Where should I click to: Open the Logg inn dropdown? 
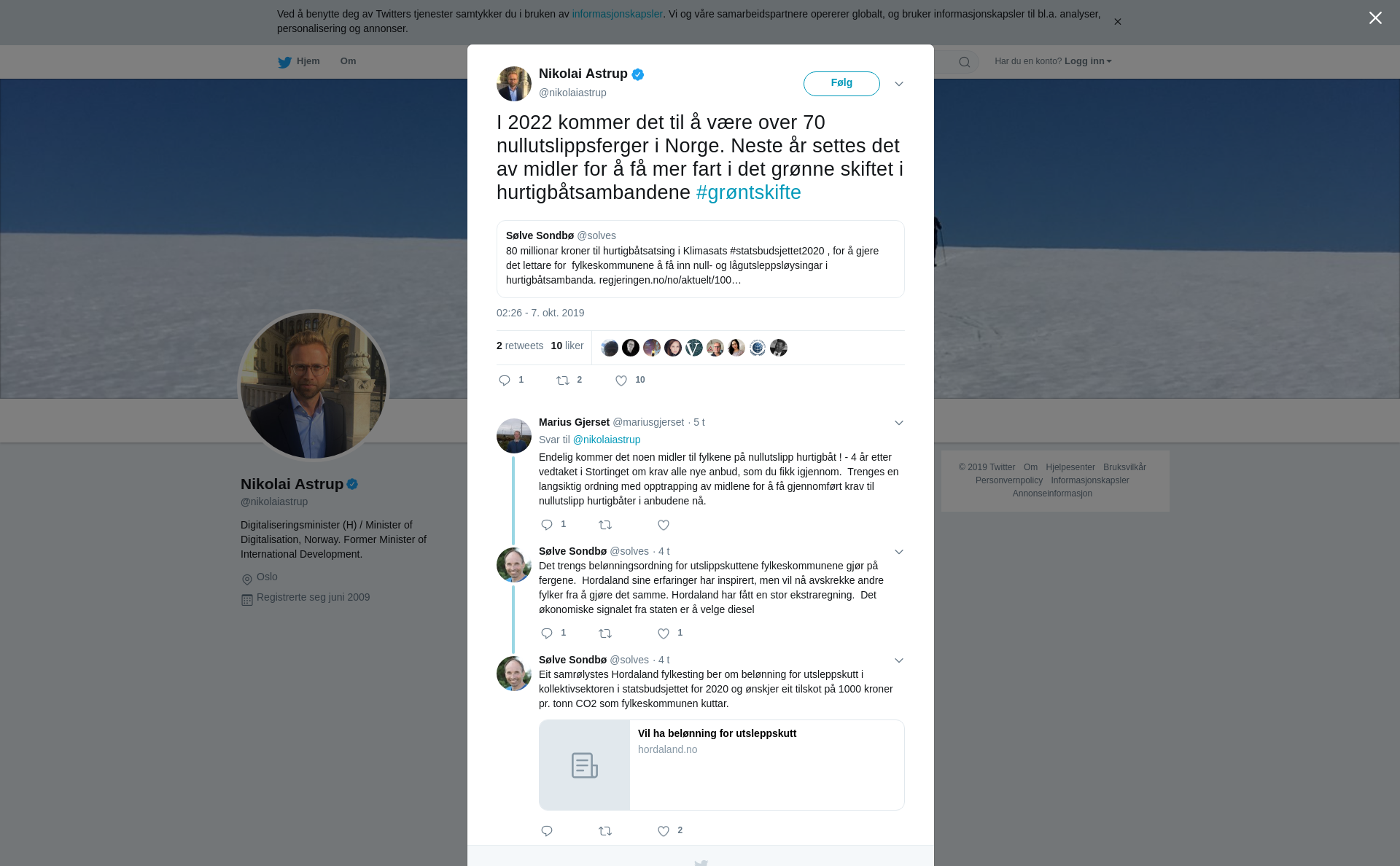point(1088,61)
